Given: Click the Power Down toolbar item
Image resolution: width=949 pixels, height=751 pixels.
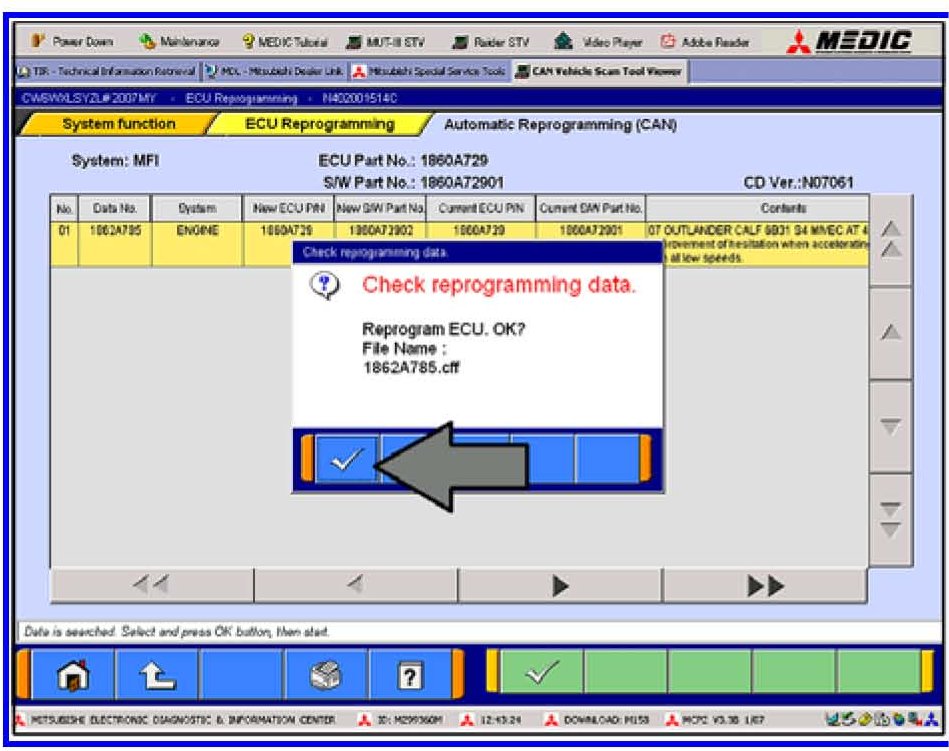Looking at the screenshot, I should [71, 41].
